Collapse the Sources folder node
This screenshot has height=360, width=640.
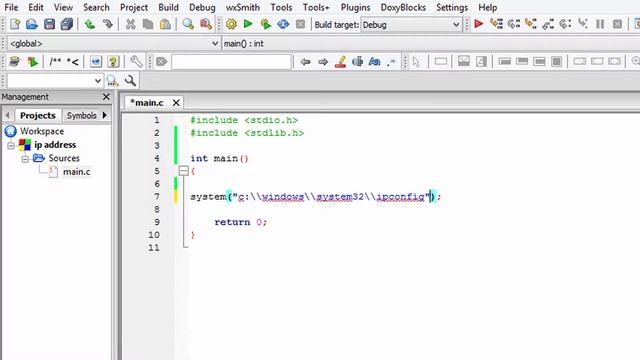point(25,158)
